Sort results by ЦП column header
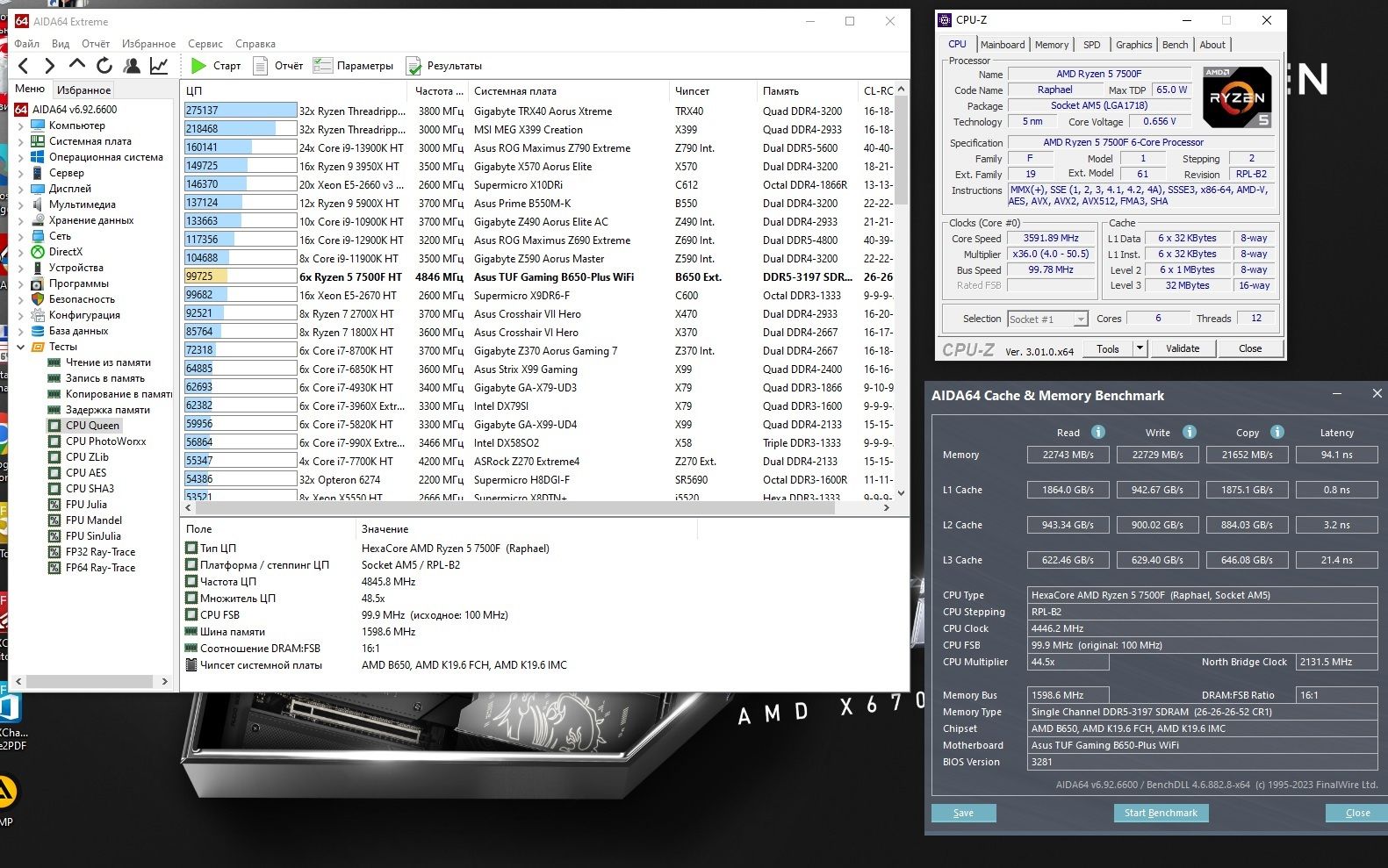The width and height of the screenshot is (1388, 868). 294,90
